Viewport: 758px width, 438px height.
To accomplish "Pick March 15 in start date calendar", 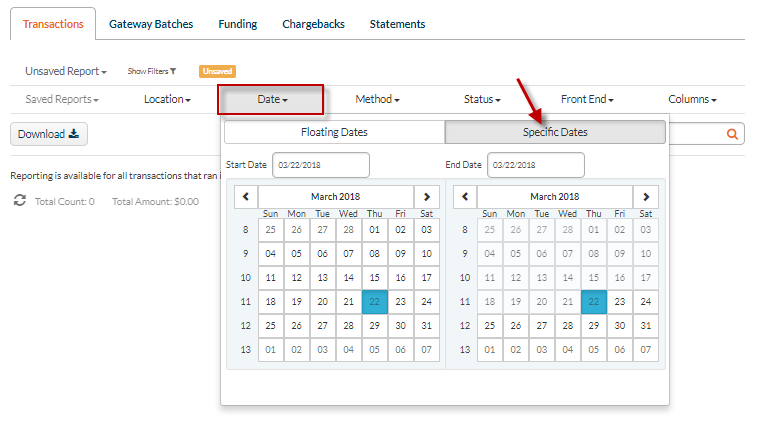I will 374,278.
